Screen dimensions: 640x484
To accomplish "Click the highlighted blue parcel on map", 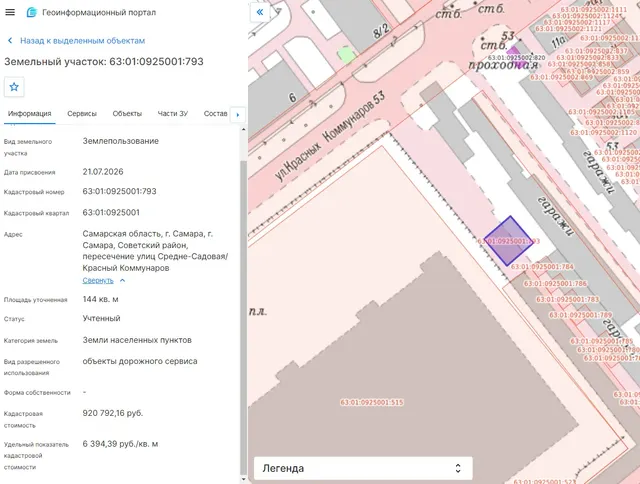I will click(x=508, y=241).
